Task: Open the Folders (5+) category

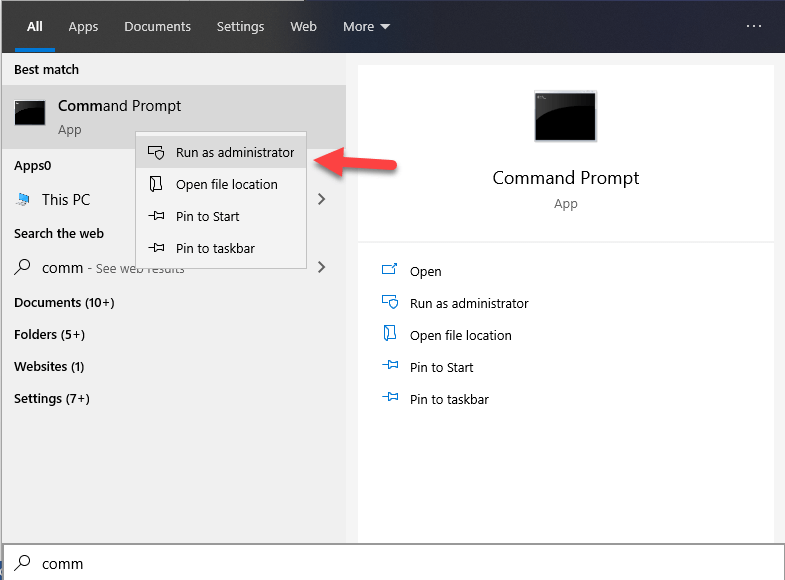Action: click(49, 335)
